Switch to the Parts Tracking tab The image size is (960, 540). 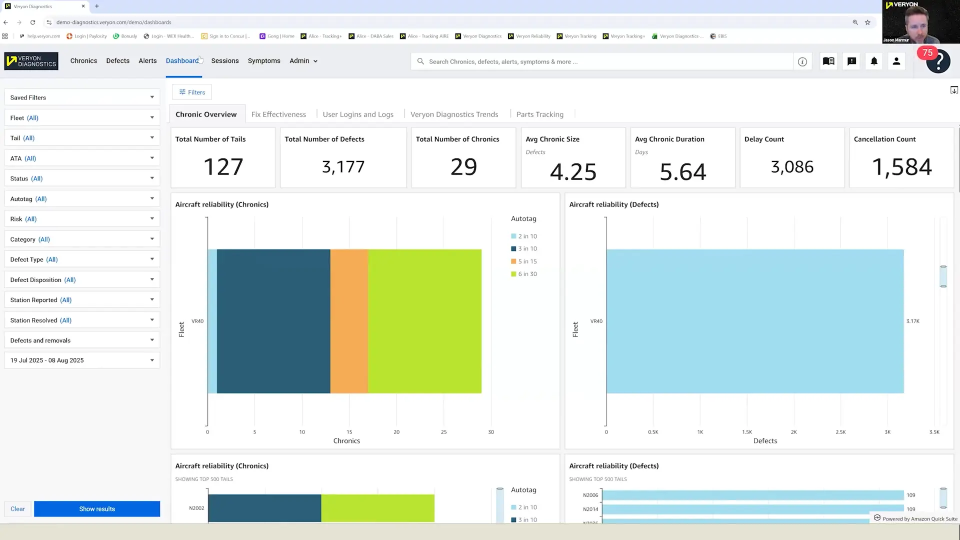(x=539, y=115)
